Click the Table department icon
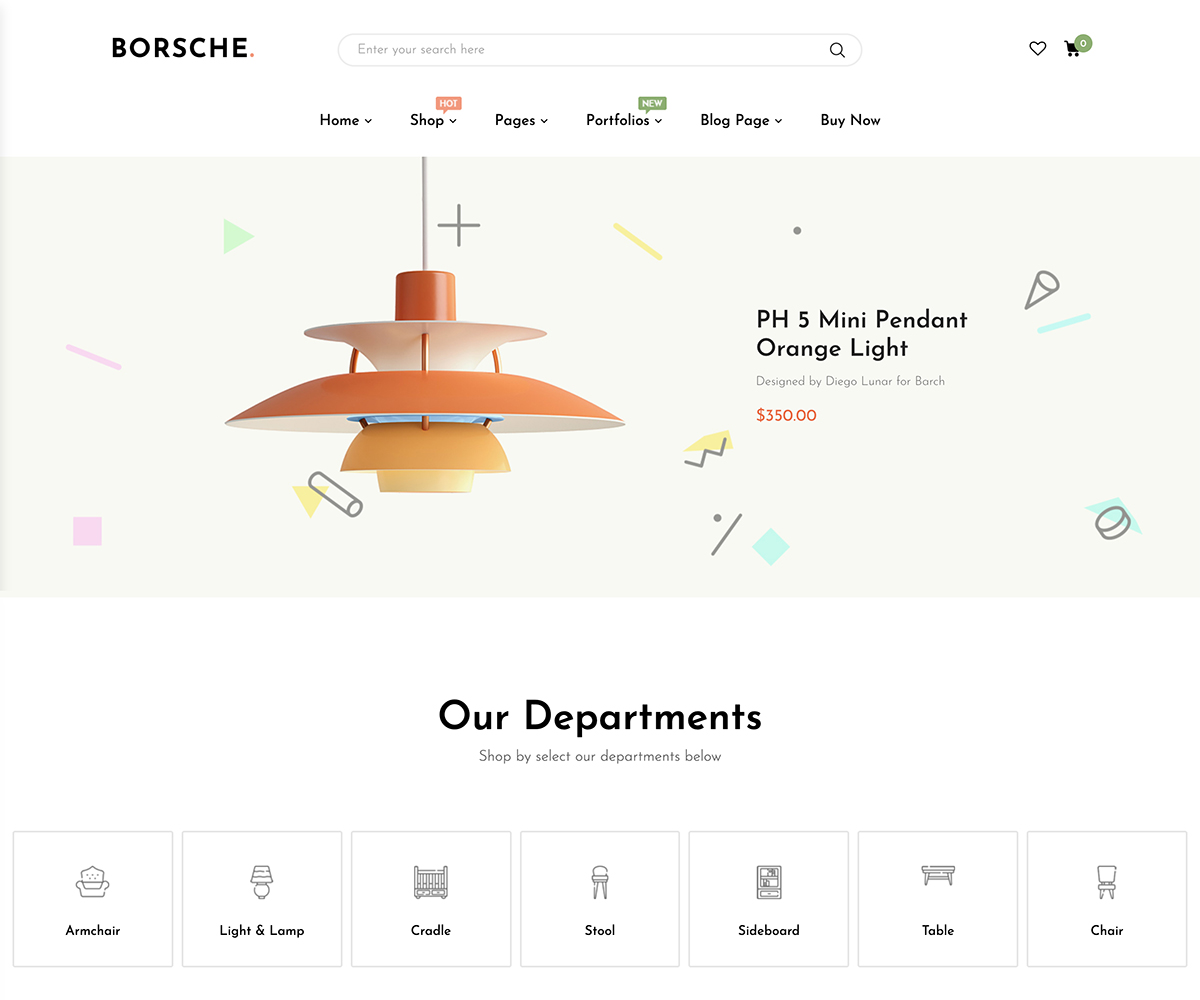1200x1000 pixels. [x=938, y=875]
